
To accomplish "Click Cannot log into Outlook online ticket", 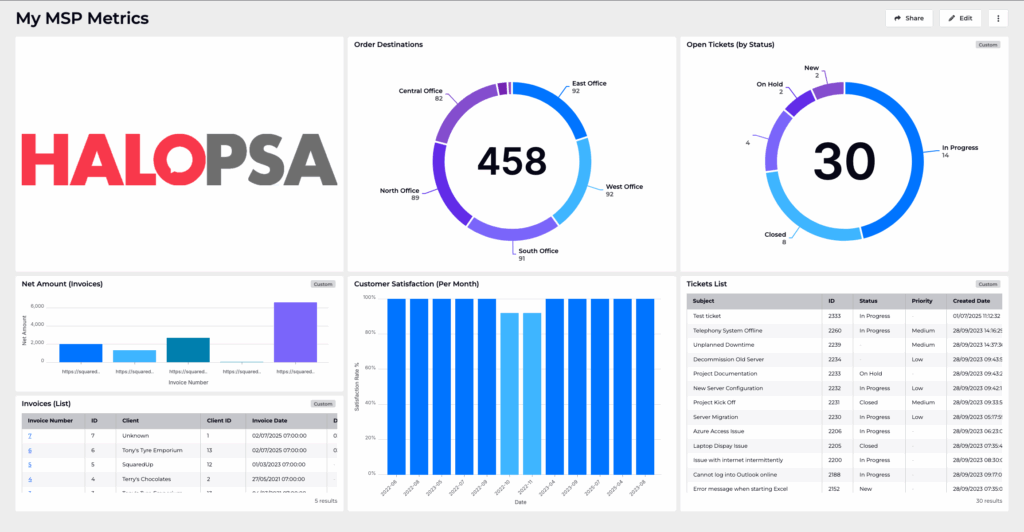I will tap(735, 475).
